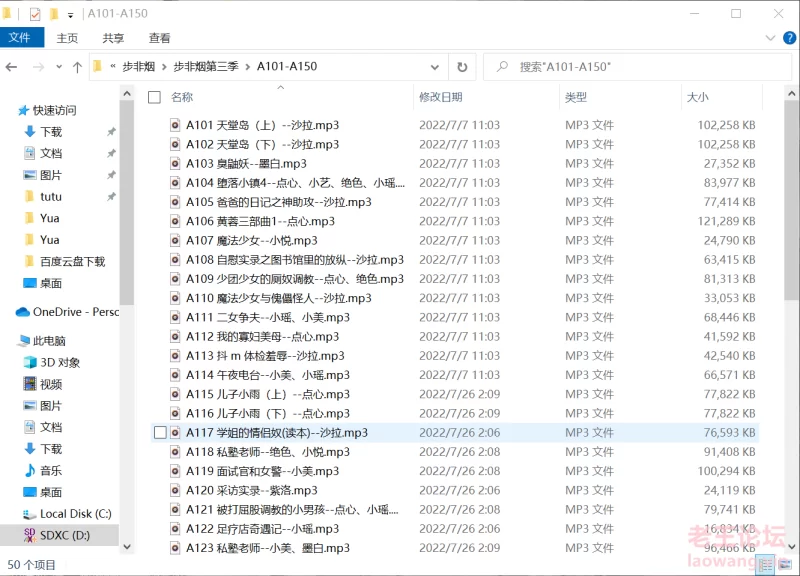Click the new folder quick access icon
Screen dimensions: 800x576
coord(54,14)
